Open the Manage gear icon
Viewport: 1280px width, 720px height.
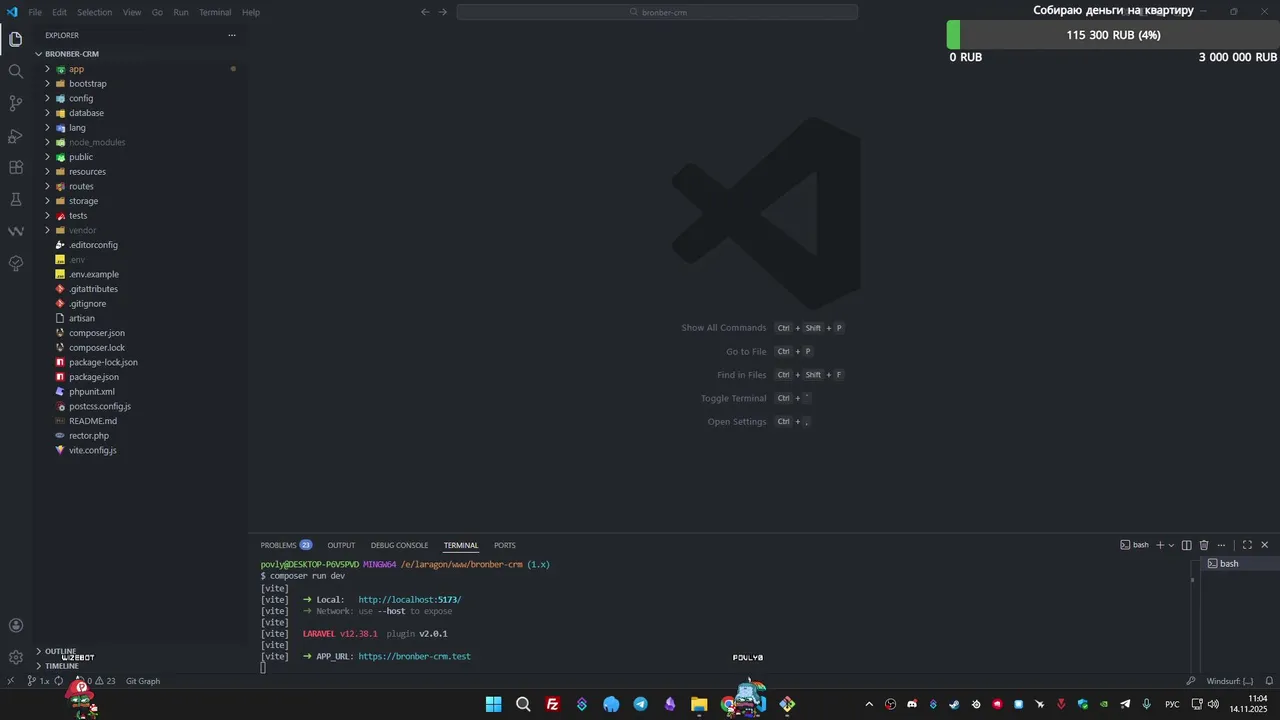(15, 657)
